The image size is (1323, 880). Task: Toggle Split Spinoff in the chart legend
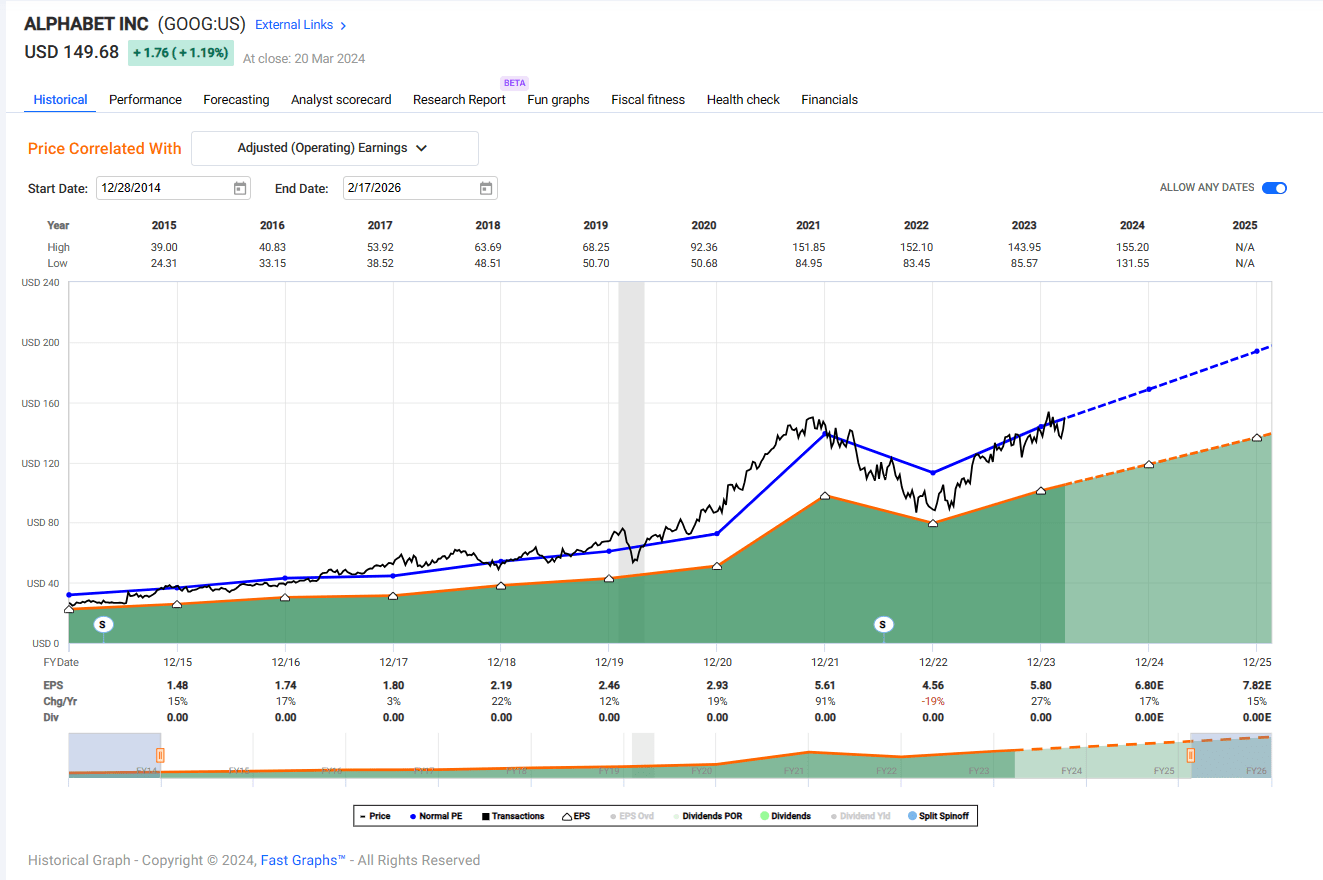pos(941,816)
